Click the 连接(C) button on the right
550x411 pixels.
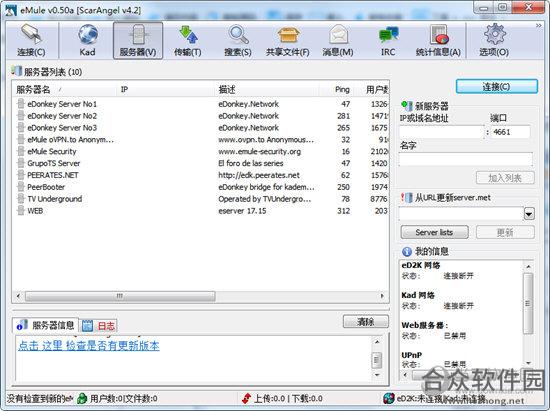(x=496, y=87)
